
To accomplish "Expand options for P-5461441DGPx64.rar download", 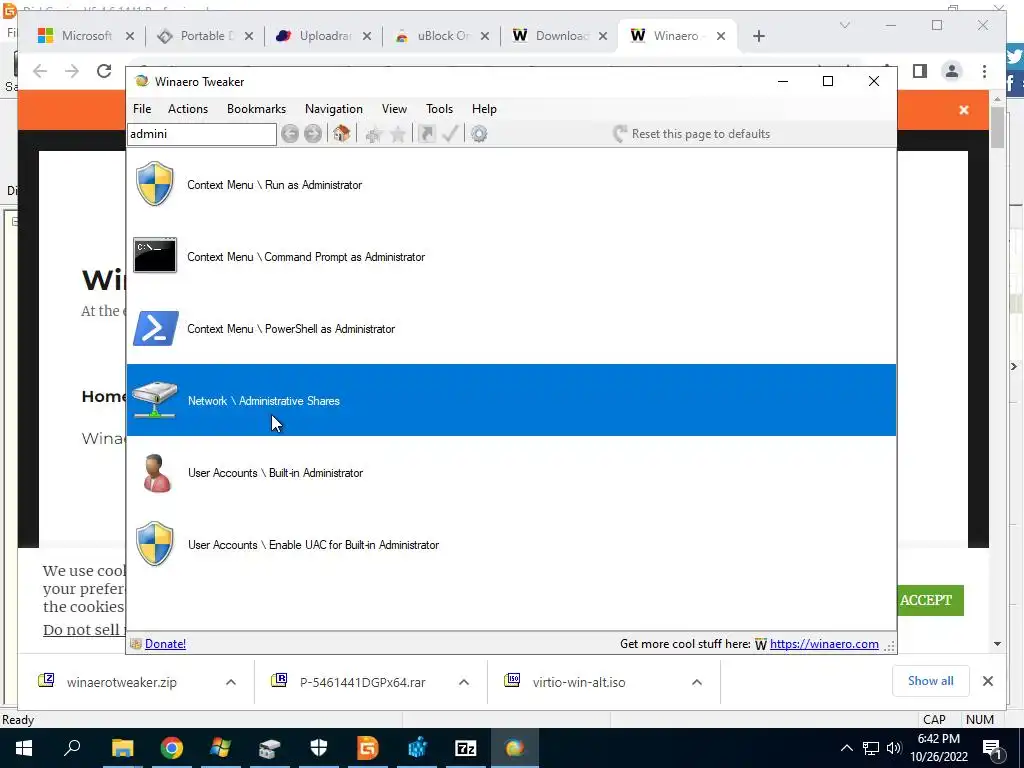I will coord(464,682).
